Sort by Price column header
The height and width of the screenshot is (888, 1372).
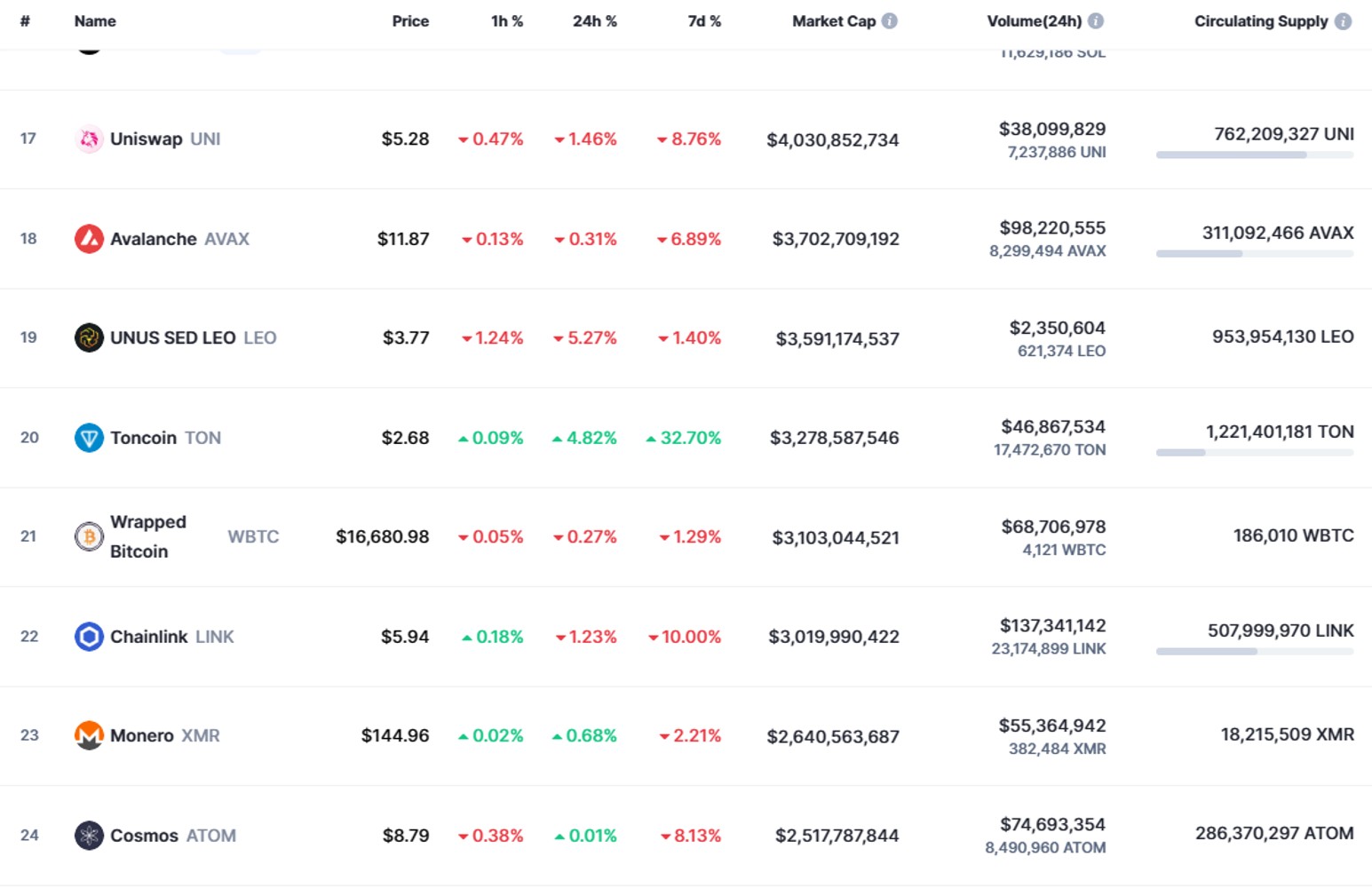(x=410, y=20)
